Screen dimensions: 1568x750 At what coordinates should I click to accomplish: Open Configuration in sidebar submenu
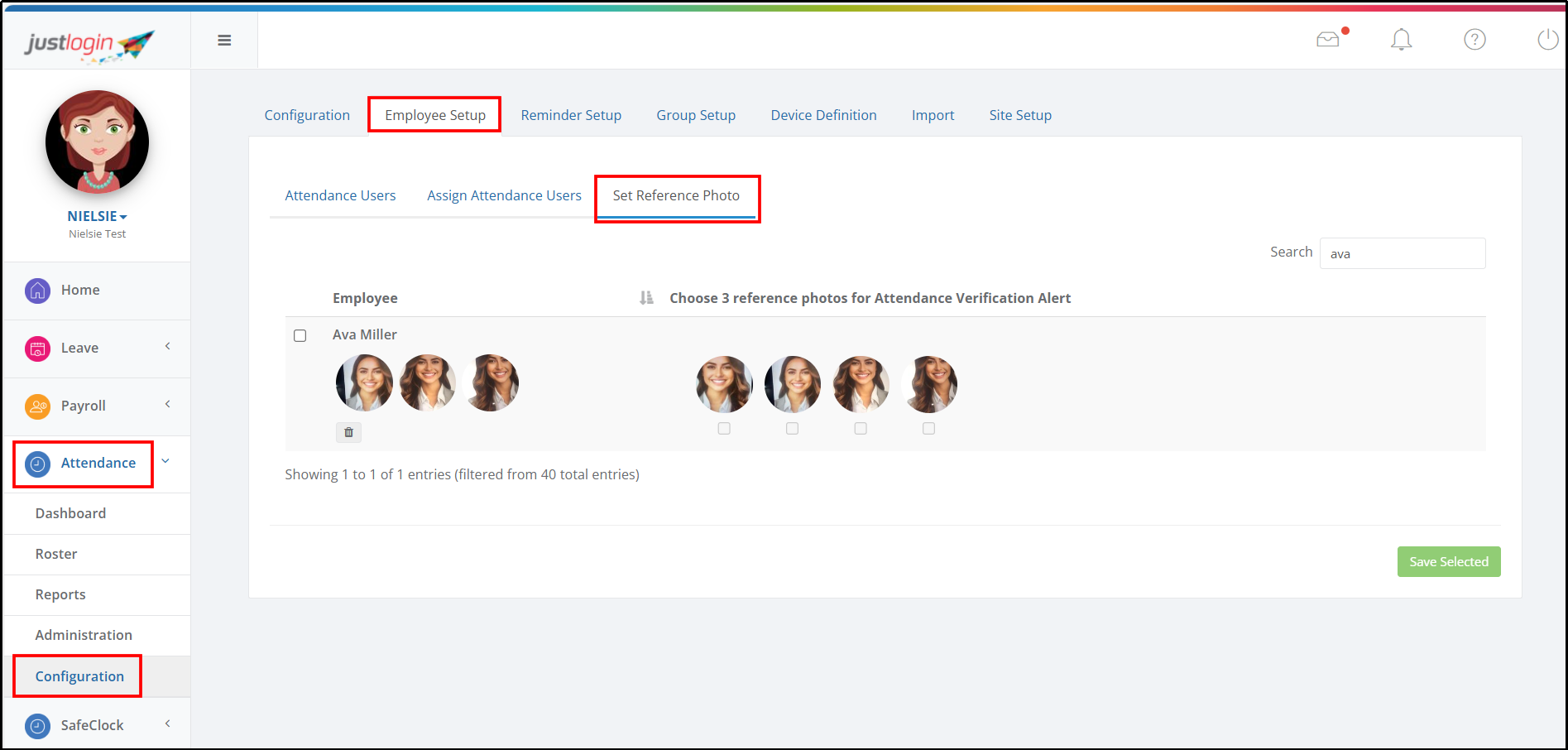(79, 676)
